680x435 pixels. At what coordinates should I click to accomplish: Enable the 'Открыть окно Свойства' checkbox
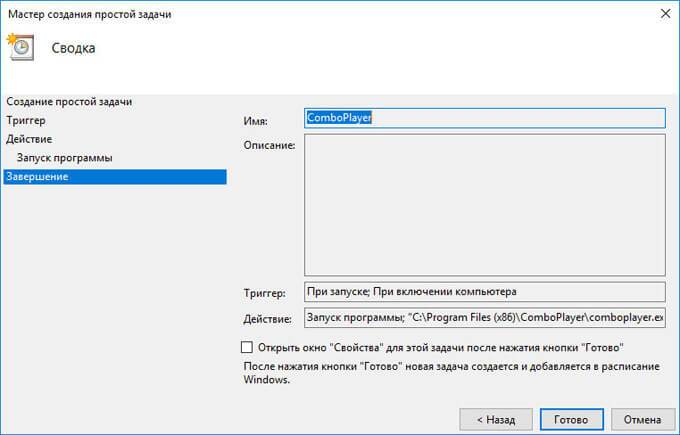(248, 347)
